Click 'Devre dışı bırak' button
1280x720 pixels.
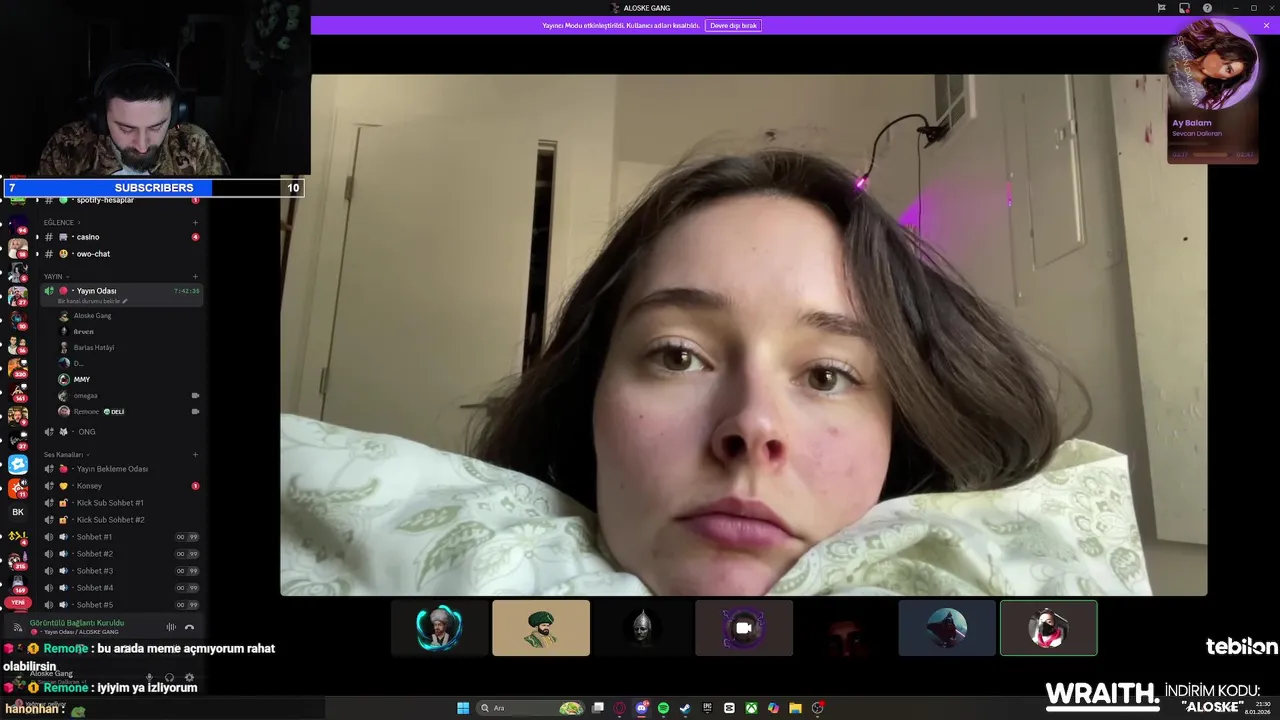tap(733, 25)
